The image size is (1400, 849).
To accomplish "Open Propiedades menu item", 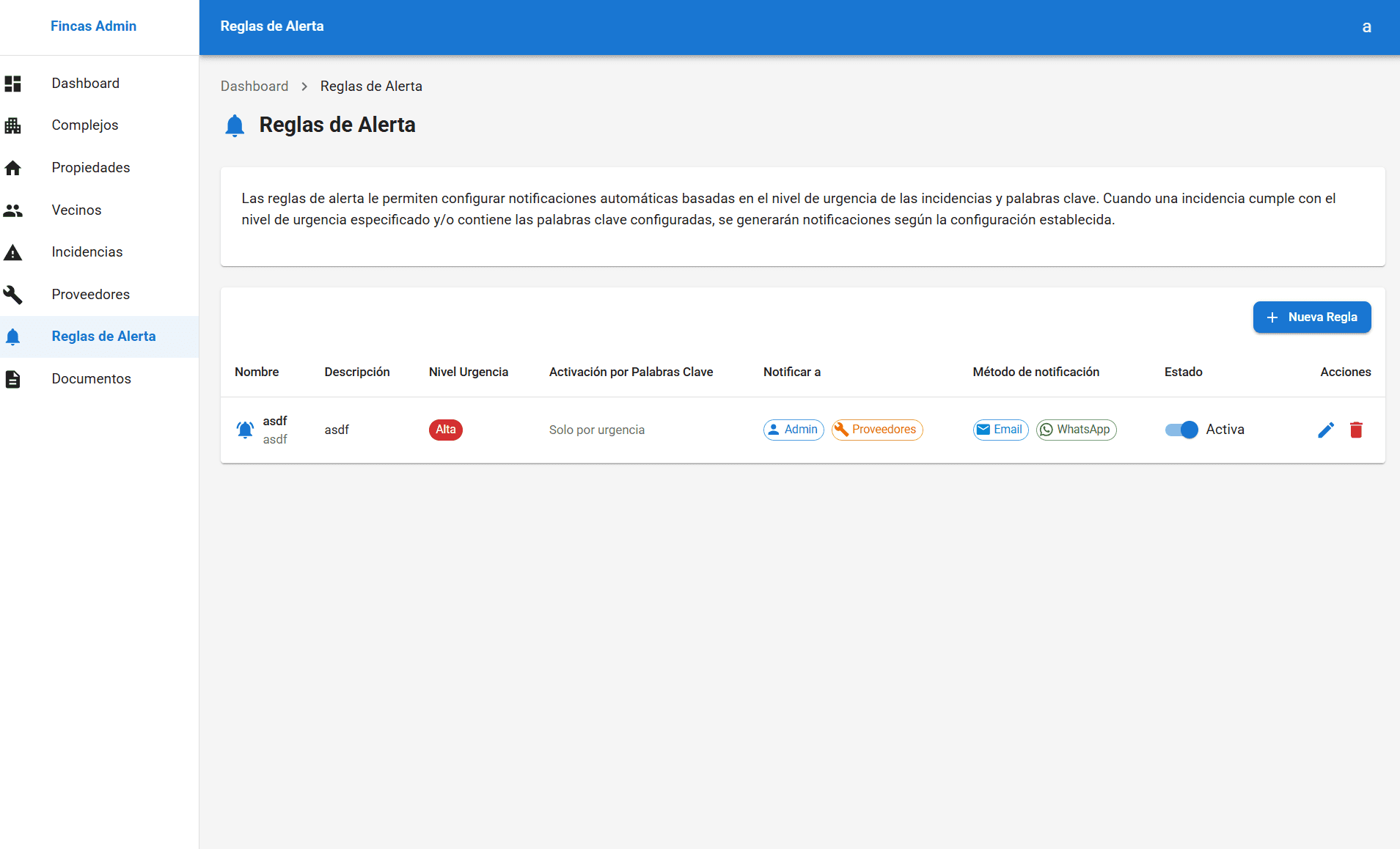I will (x=99, y=168).
